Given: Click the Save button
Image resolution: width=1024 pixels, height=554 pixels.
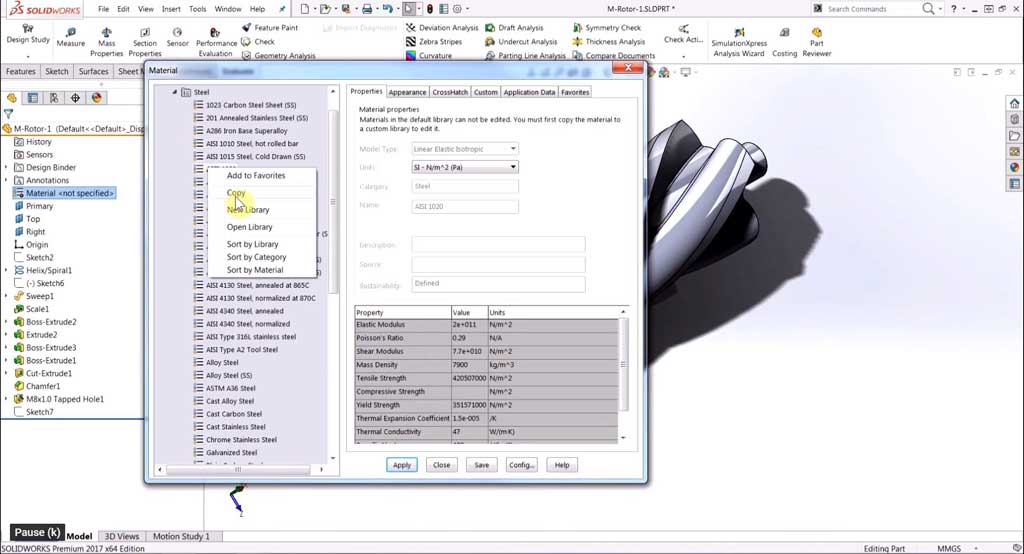Looking at the screenshot, I should [x=481, y=465].
